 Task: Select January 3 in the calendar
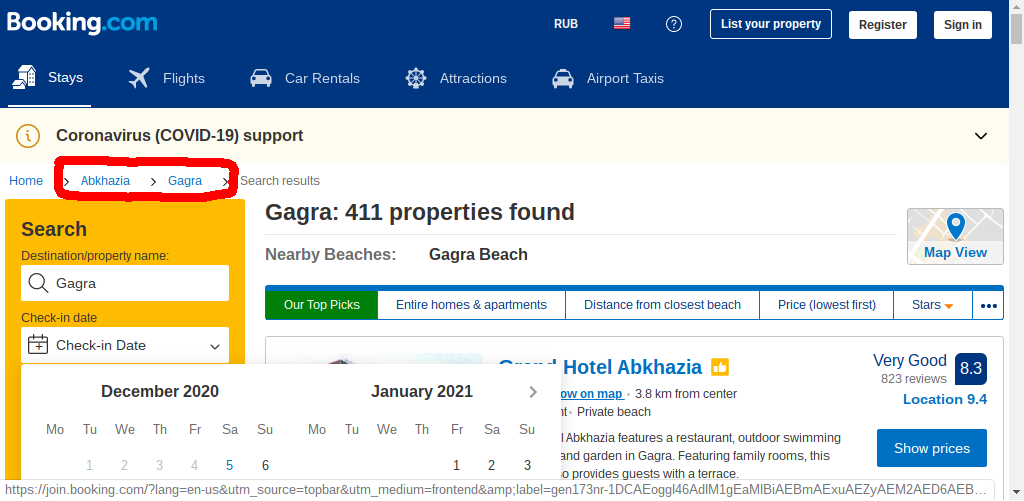click(x=527, y=466)
